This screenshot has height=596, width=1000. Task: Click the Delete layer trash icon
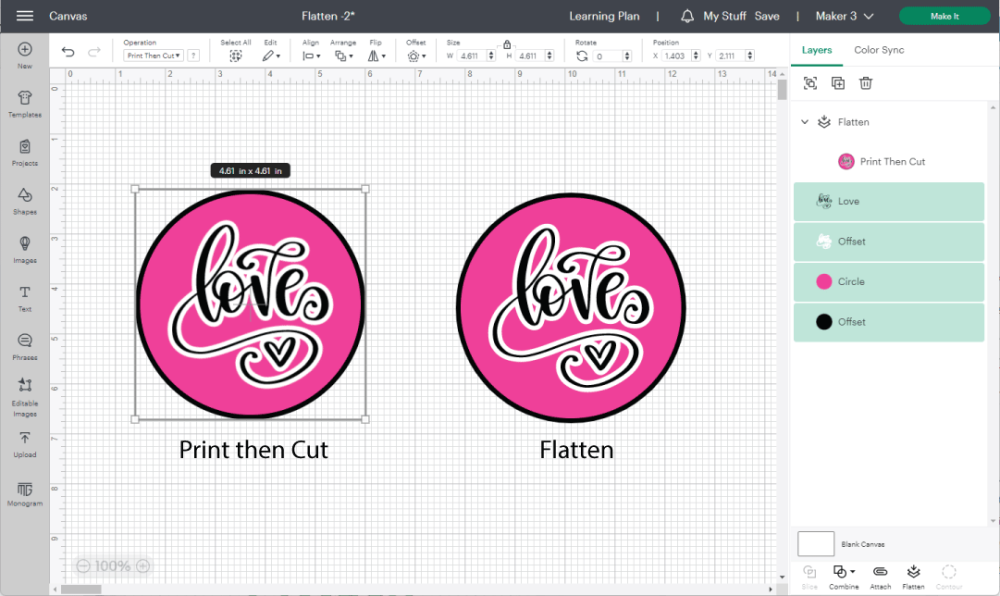tap(865, 83)
